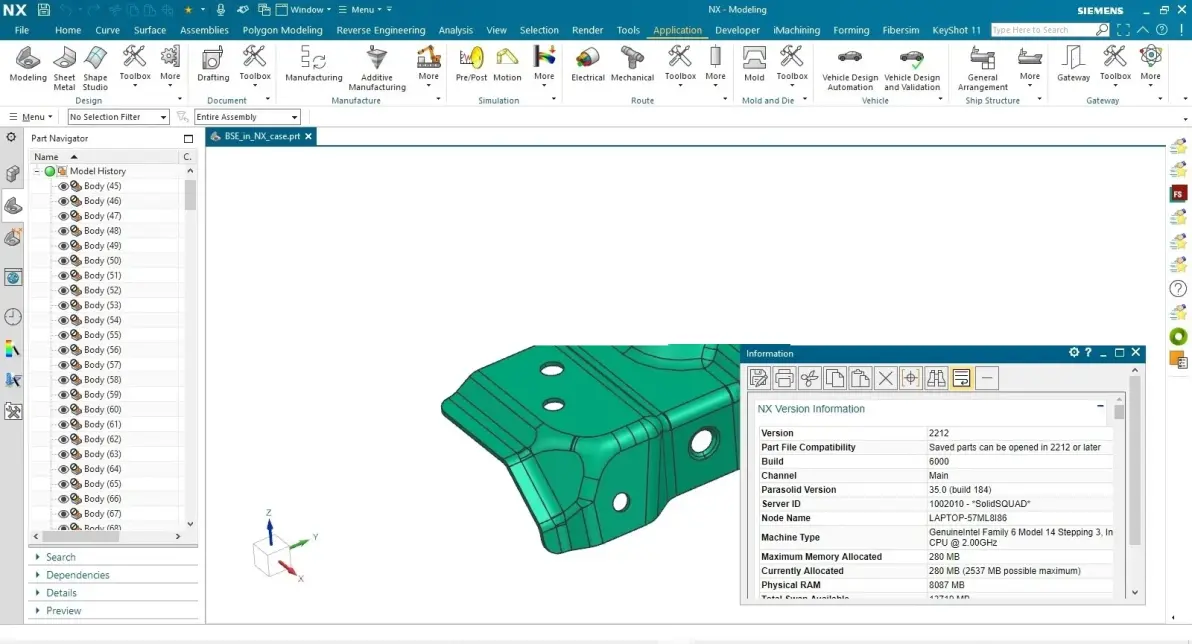Start Additive Manufacturing application
1192x644 pixels.
pyautogui.click(x=377, y=68)
